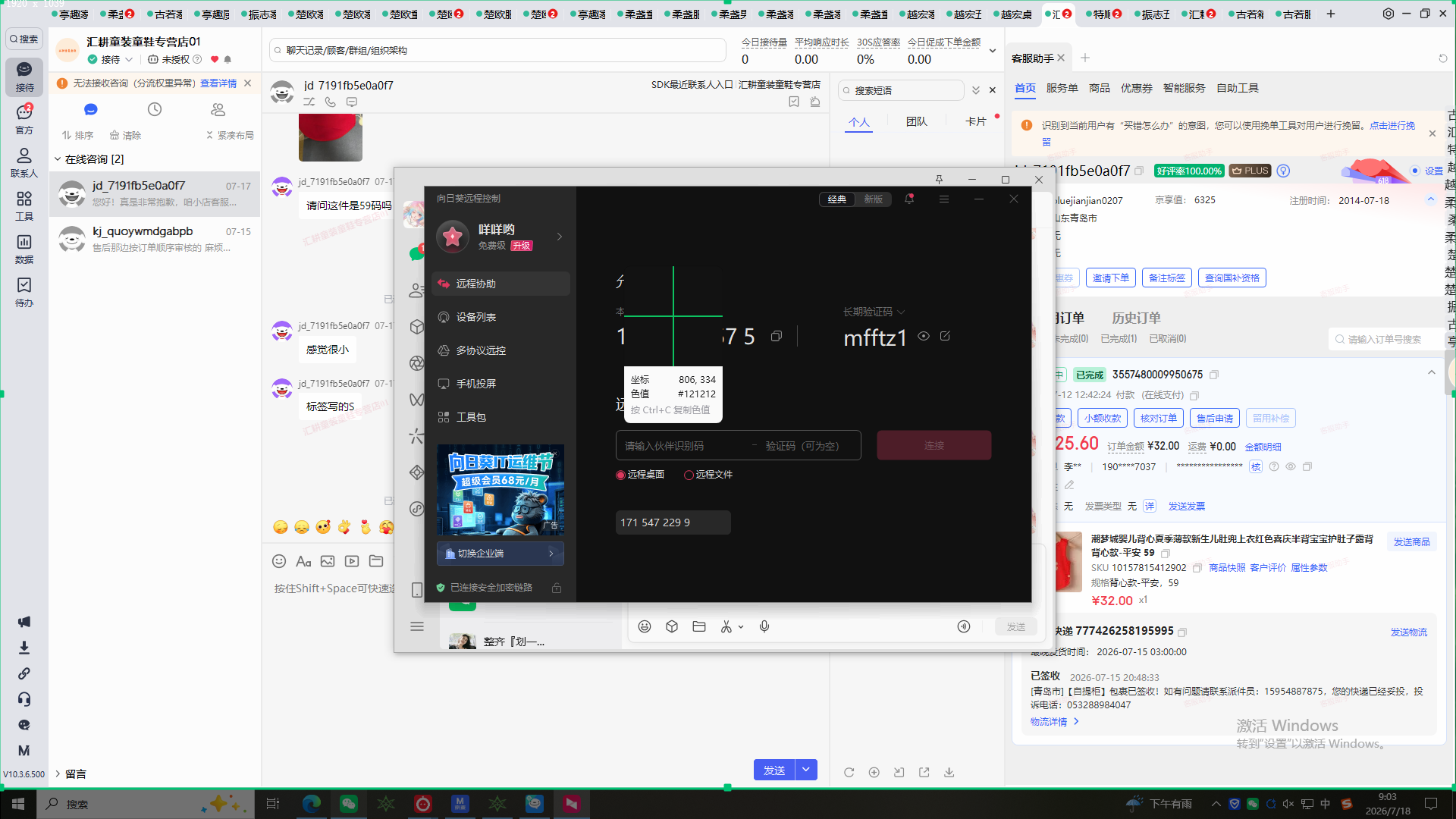Image resolution: width=1456 pixels, height=819 pixels.
Task: Toggle 紧凑布局 compact layout
Action: pyautogui.click(x=230, y=136)
